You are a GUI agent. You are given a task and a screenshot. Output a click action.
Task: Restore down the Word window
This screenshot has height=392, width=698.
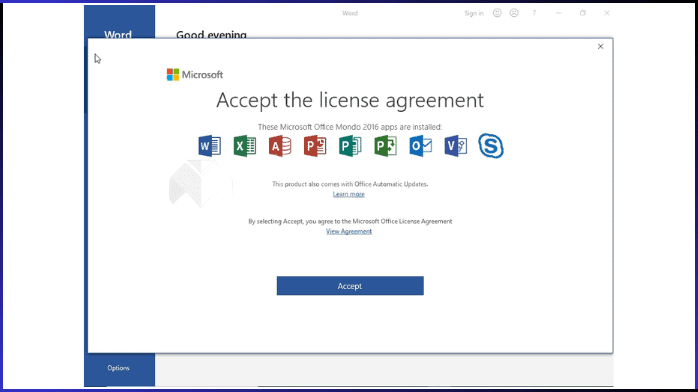(583, 13)
